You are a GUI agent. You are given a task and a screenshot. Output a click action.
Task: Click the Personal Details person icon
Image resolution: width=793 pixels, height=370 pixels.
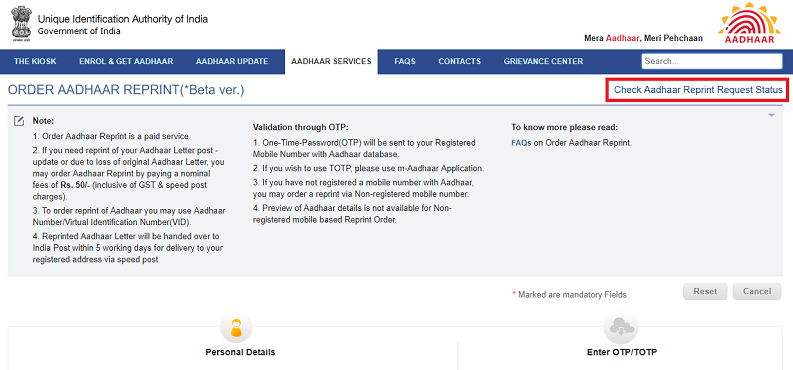[x=237, y=329]
